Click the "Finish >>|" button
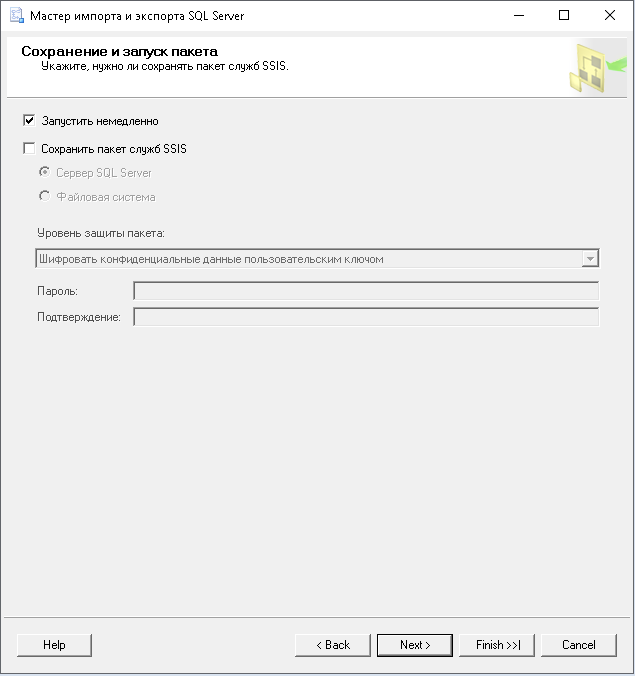This screenshot has height=676, width=635. [x=497, y=645]
